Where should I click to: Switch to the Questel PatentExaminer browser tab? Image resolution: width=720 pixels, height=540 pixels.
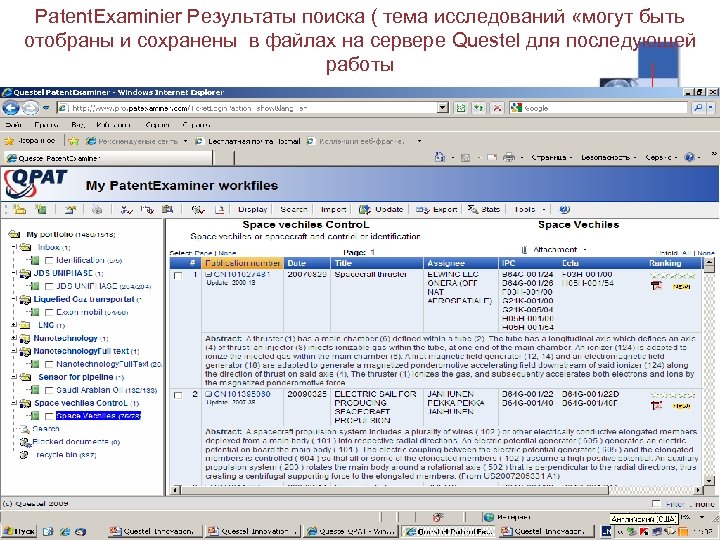tap(108, 158)
